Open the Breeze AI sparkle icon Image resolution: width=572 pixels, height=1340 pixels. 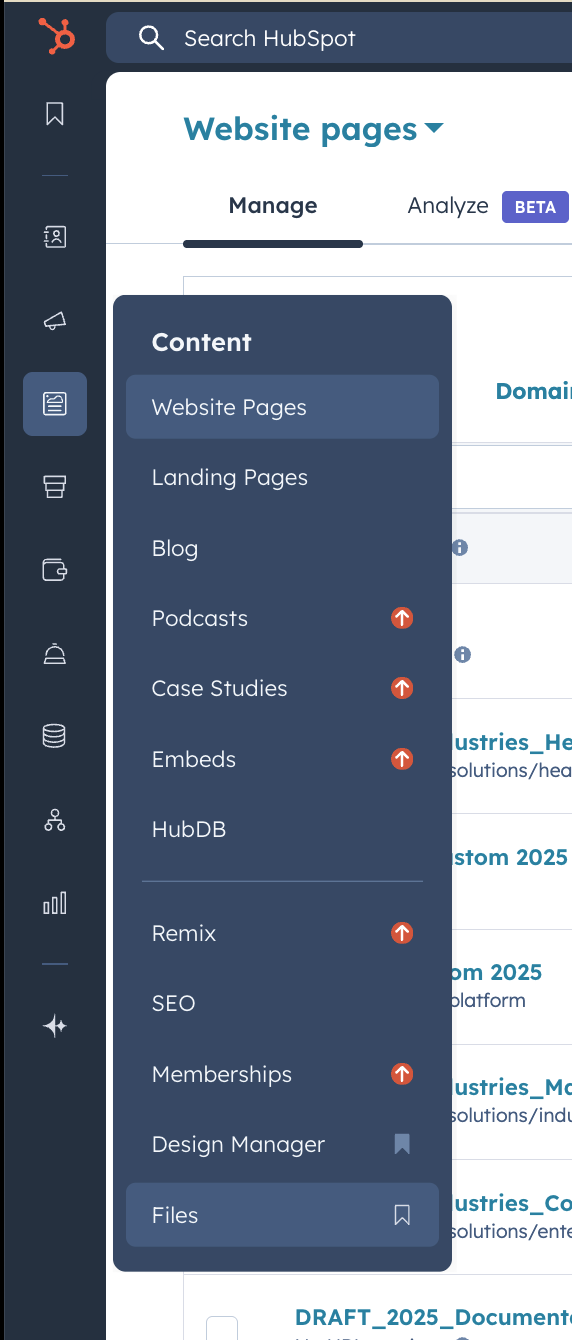tap(55, 1026)
